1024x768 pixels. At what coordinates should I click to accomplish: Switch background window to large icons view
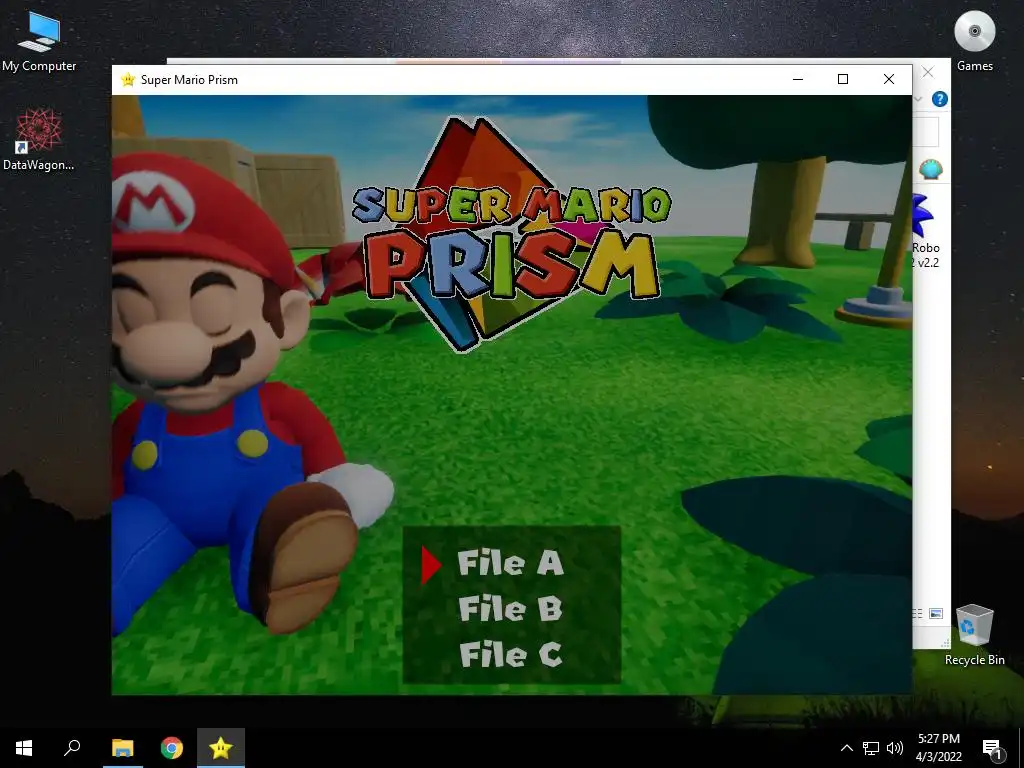pyautogui.click(x=936, y=613)
